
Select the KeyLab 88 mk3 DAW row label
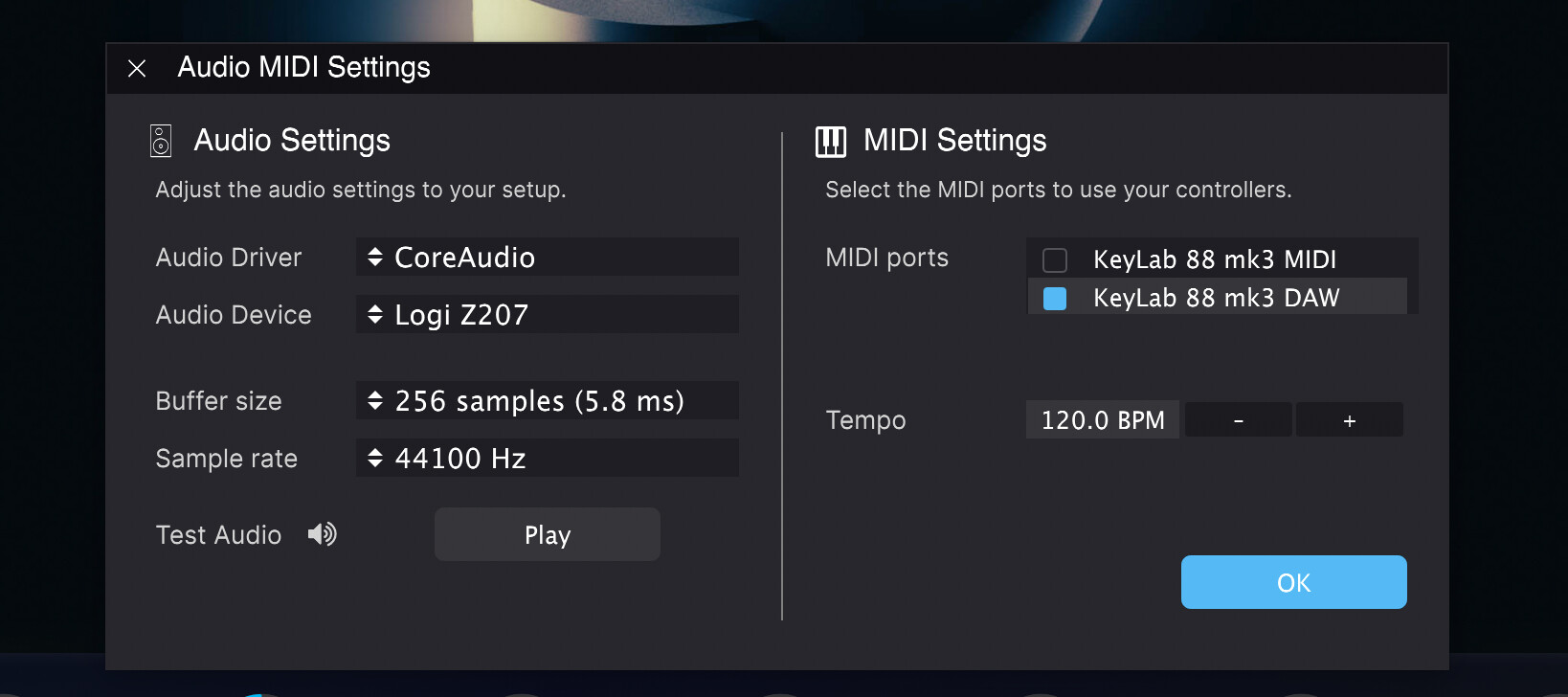point(1216,298)
